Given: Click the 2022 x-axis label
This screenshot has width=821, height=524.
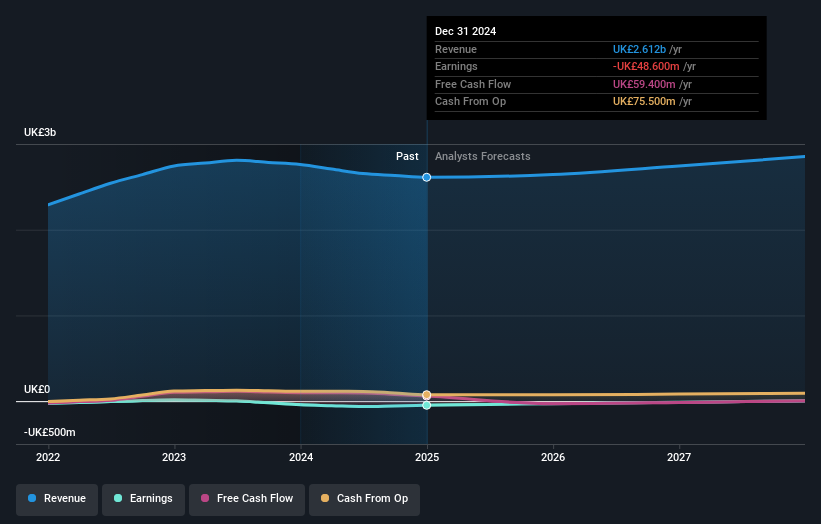Looking at the screenshot, I should click(x=48, y=458).
